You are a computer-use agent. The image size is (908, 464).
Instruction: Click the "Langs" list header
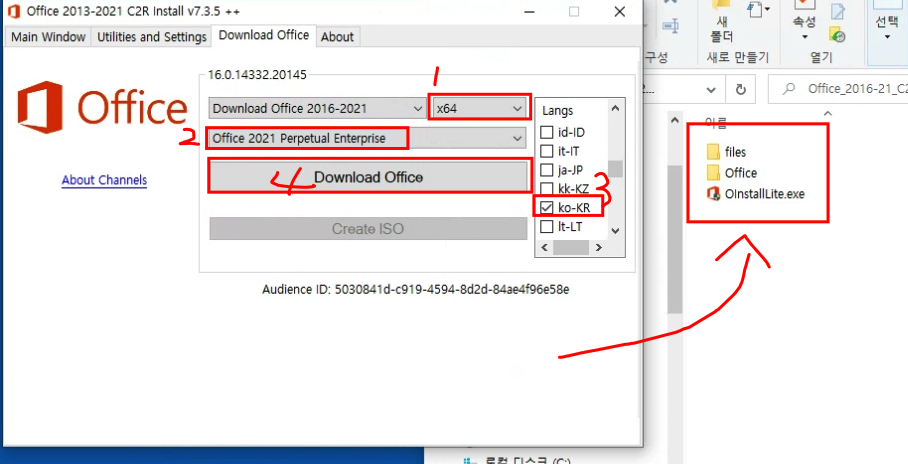click(558, 110)
